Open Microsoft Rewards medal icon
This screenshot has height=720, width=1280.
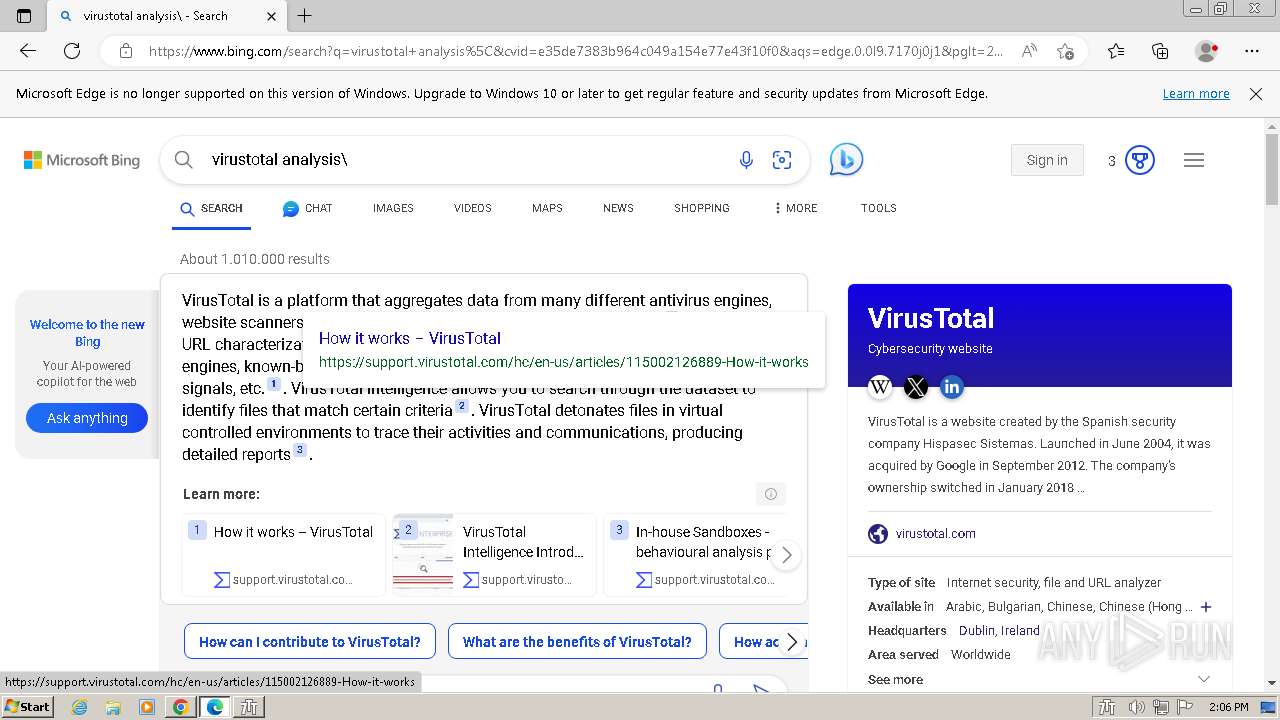click(x=1140, y=160)
